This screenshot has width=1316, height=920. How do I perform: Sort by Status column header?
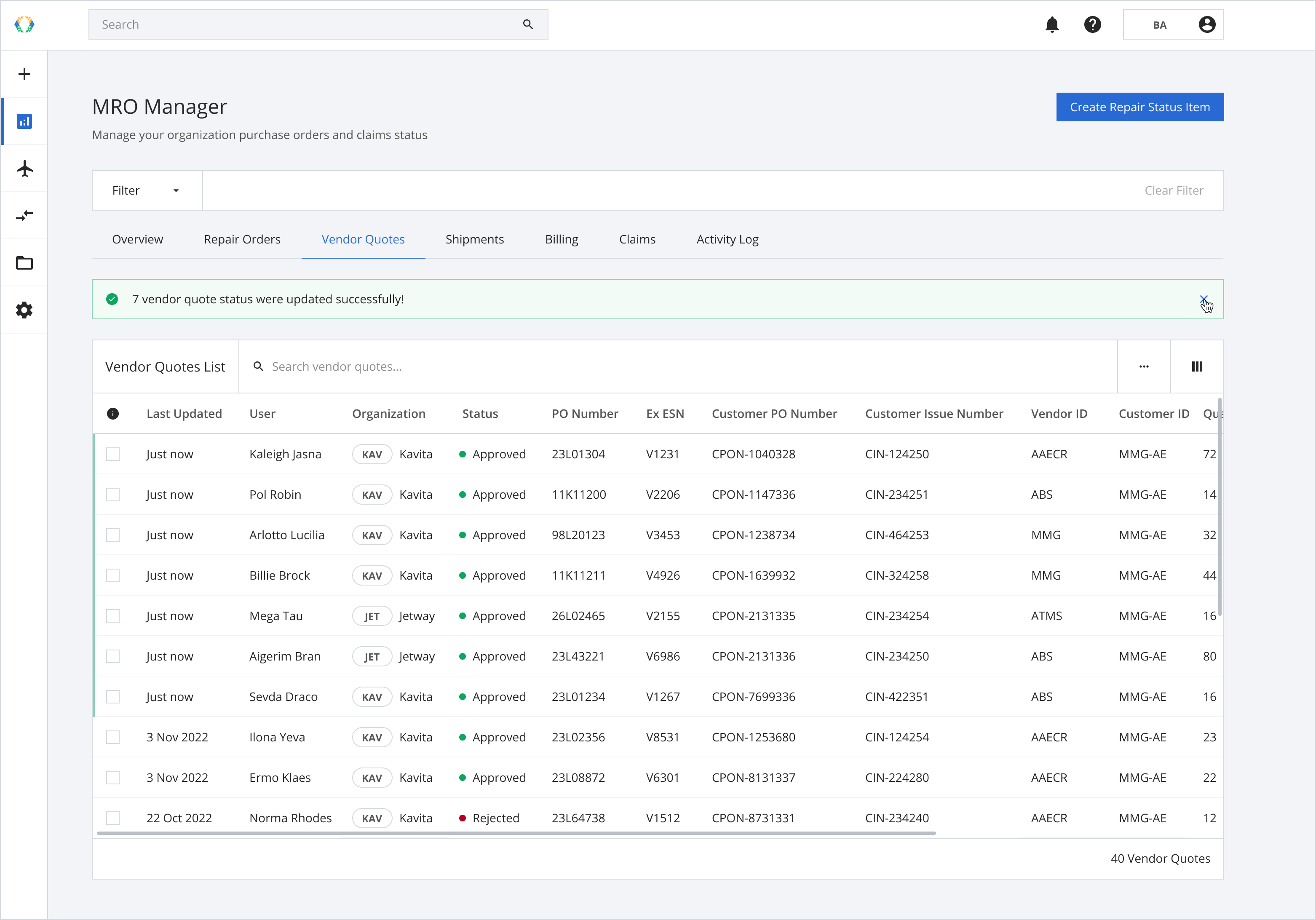[x=480, y=414]
